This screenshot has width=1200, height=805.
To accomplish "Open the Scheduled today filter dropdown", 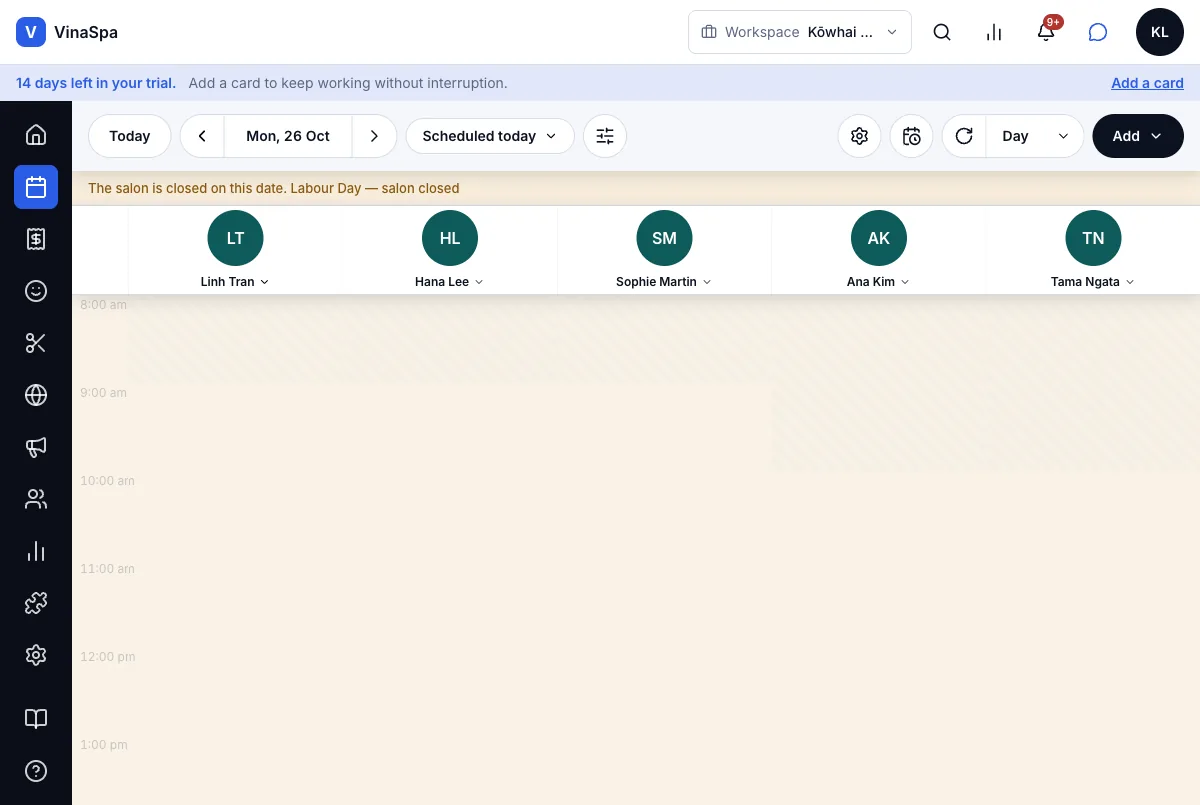I will click(490, 136).
